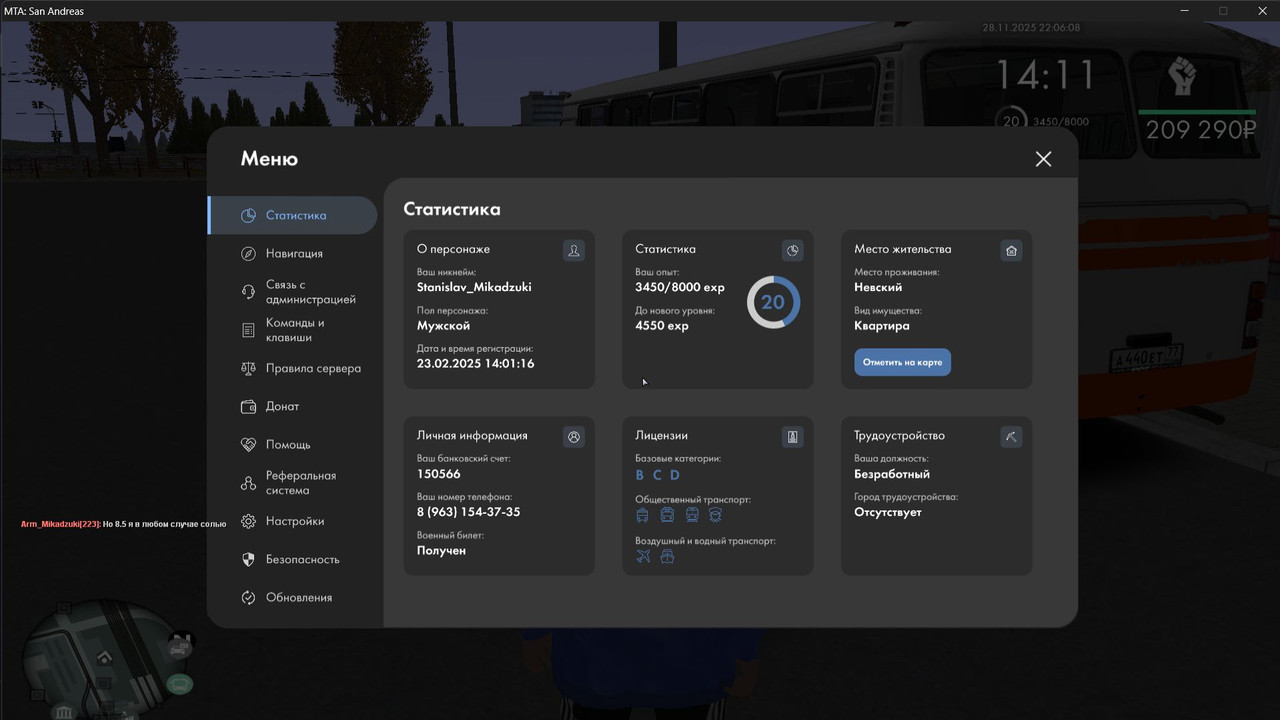Click the registration date 23.02.2025 14:01:16
The image size is (1280, 720).
point(475,364)
